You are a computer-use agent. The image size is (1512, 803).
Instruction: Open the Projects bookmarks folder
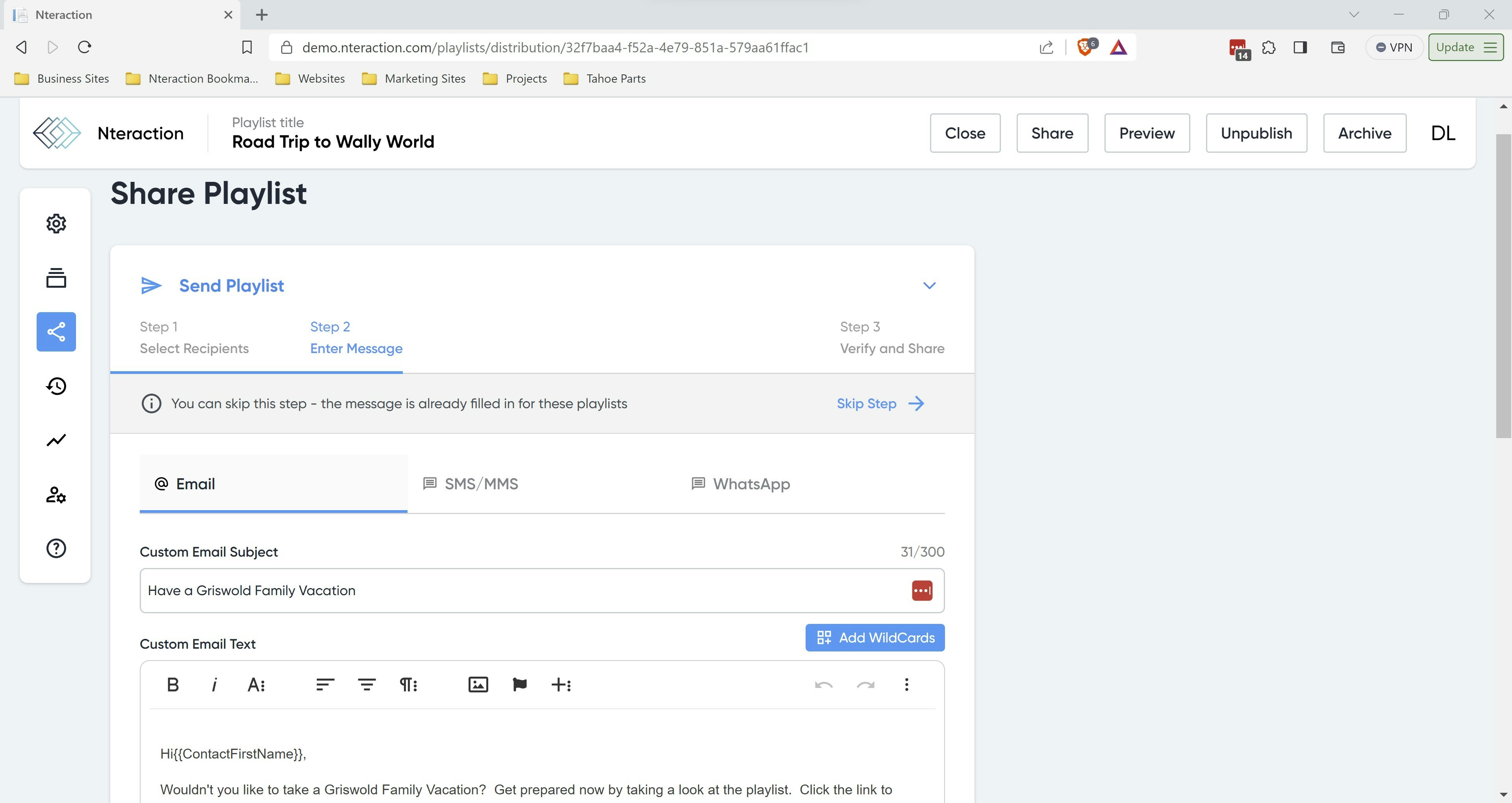pos(515,79)
